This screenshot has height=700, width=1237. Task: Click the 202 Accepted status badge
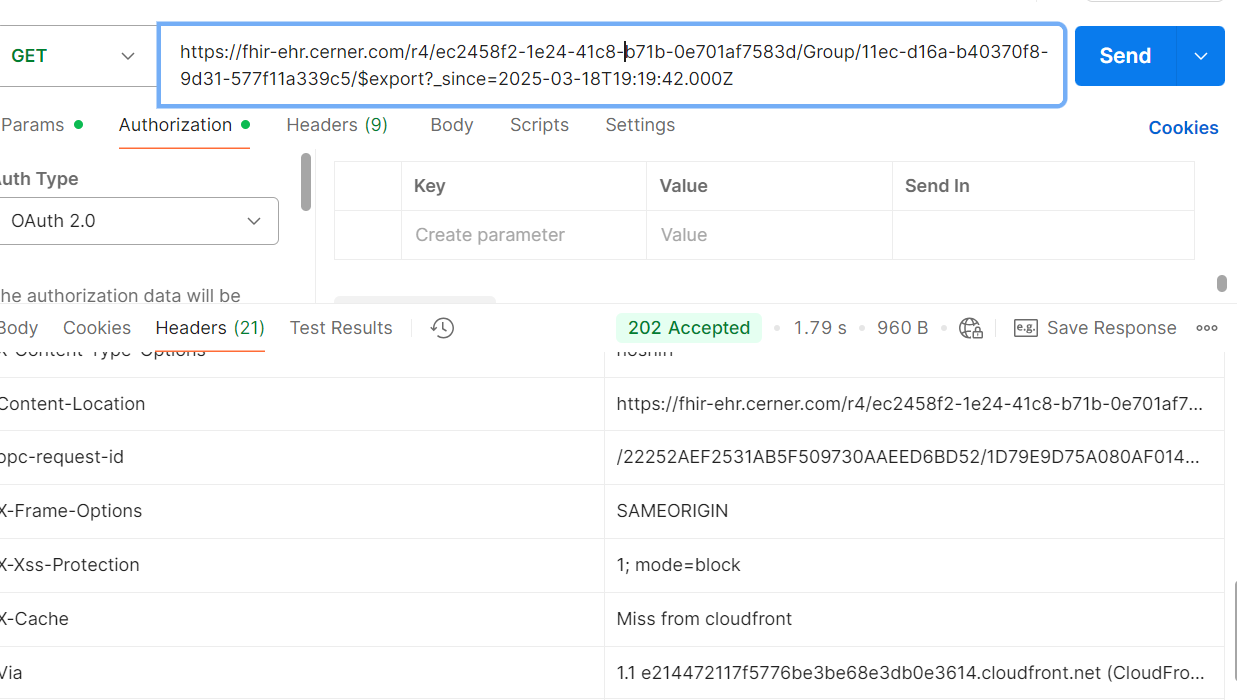[x=688, y=328]
